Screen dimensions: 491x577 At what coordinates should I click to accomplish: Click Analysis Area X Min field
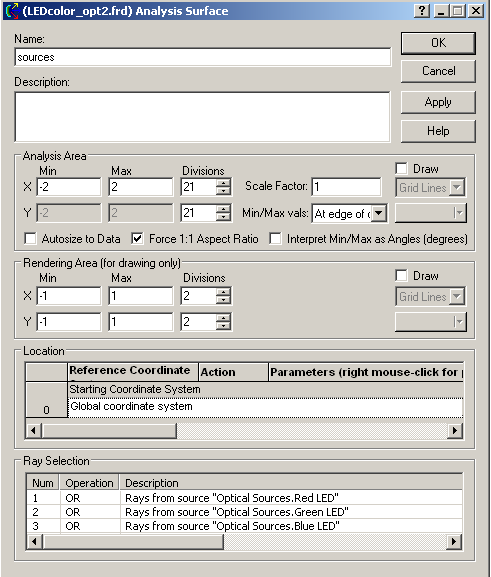point(69,187)
